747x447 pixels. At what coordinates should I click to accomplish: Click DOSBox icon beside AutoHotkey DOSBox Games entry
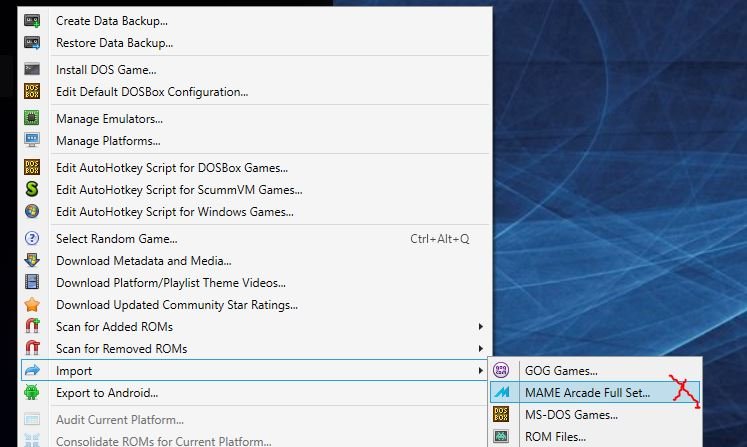point(32,167)
